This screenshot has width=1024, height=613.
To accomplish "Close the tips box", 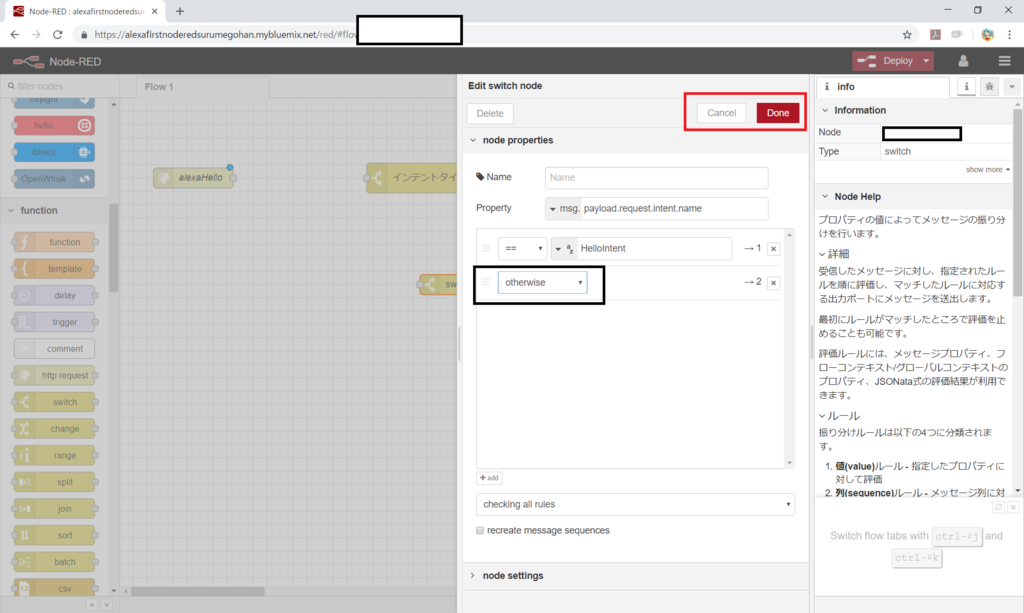I will click(1013, 507).
